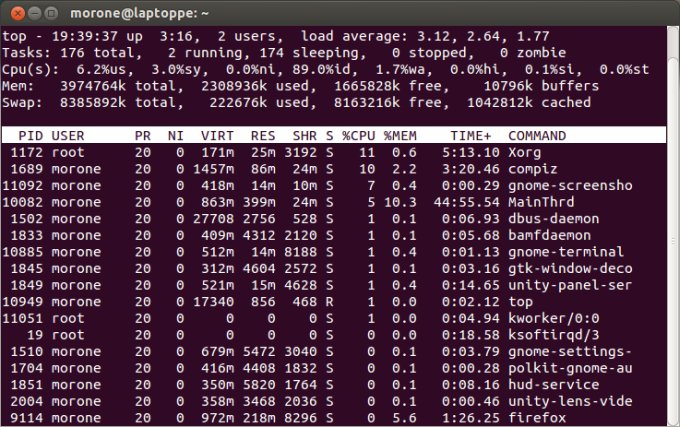The height and width of the screenshot is (427, 680).
Task: Click the TIME+ value 1:26.25 for firefox
Action: click(x=471, y=418)
